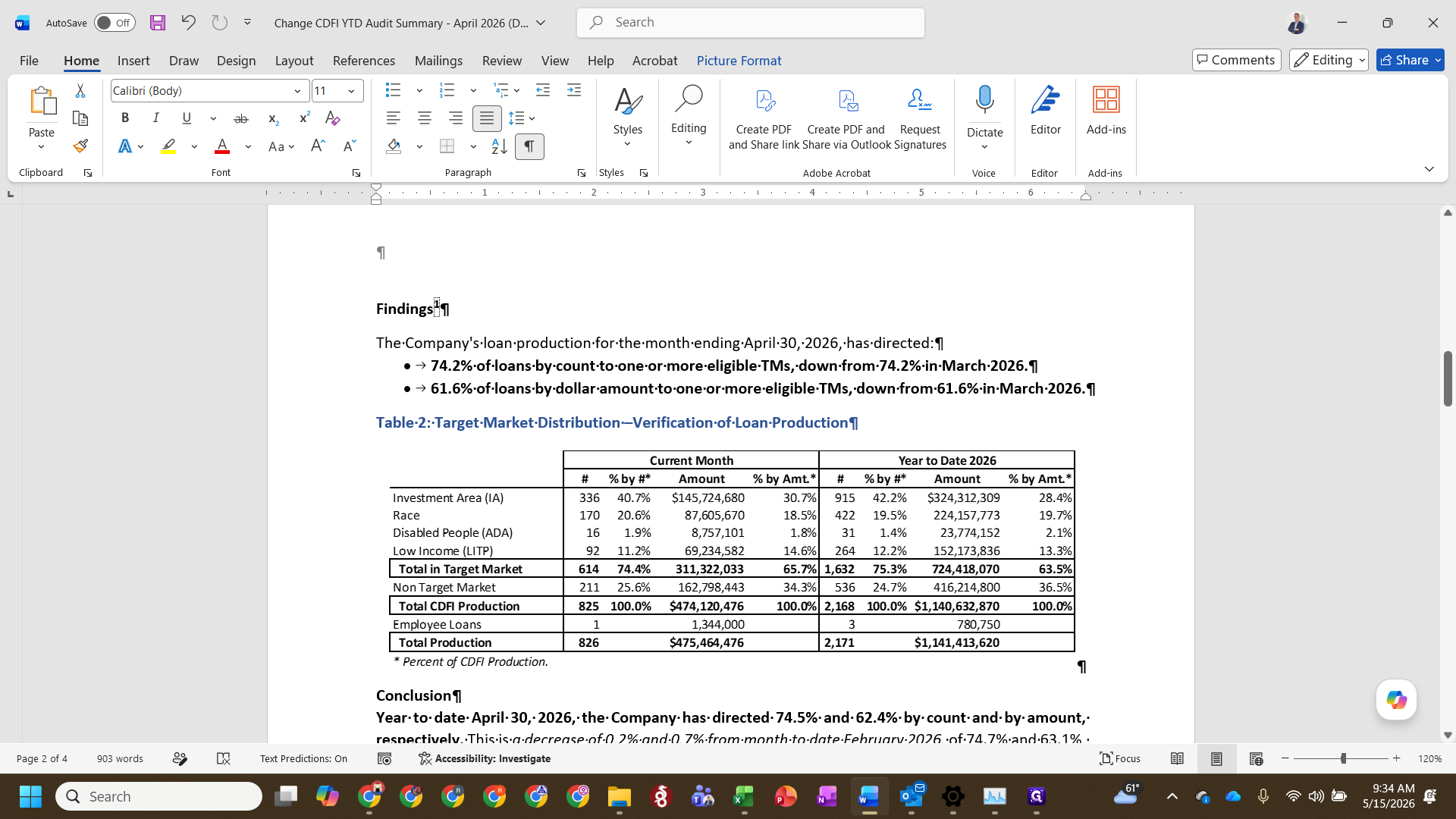Apply subscript formatting

click(x=274, y=118)
